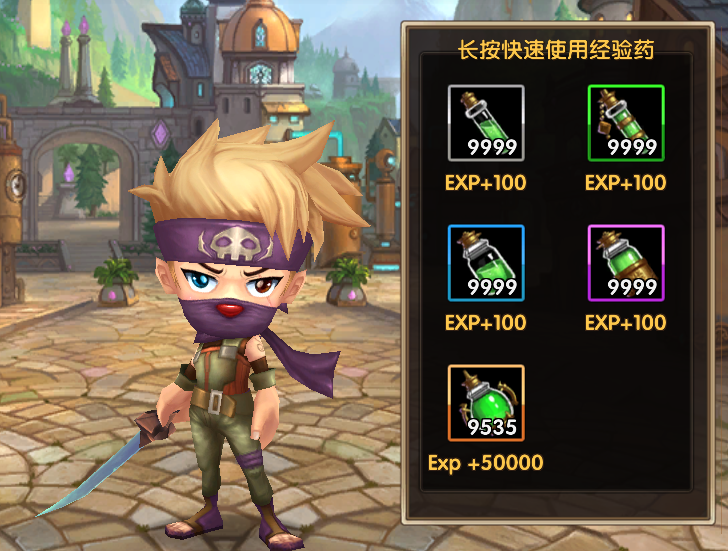Image resolution: width=728 pixels, height=551 pixels.
Task: Use the blue-framed EXP potion
Action: point(486,263)
